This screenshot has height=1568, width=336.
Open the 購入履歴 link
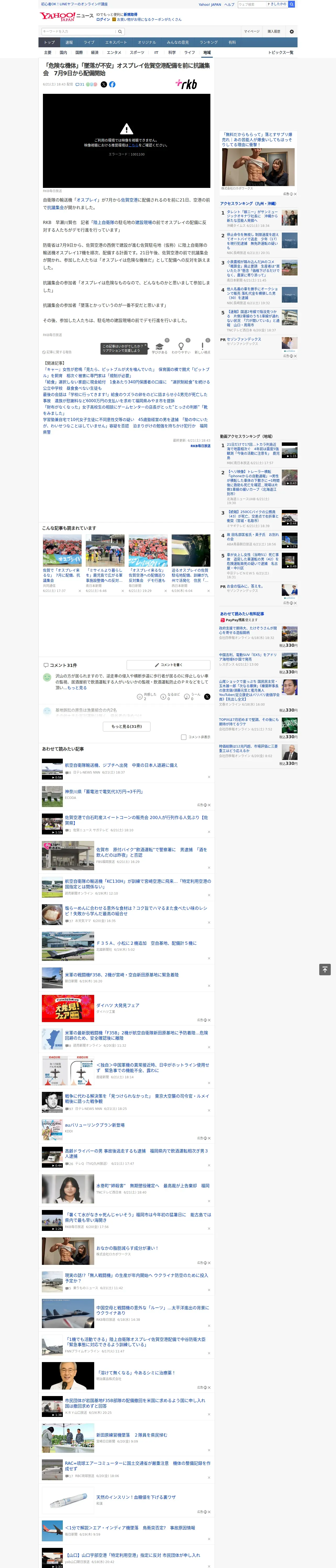274,31
